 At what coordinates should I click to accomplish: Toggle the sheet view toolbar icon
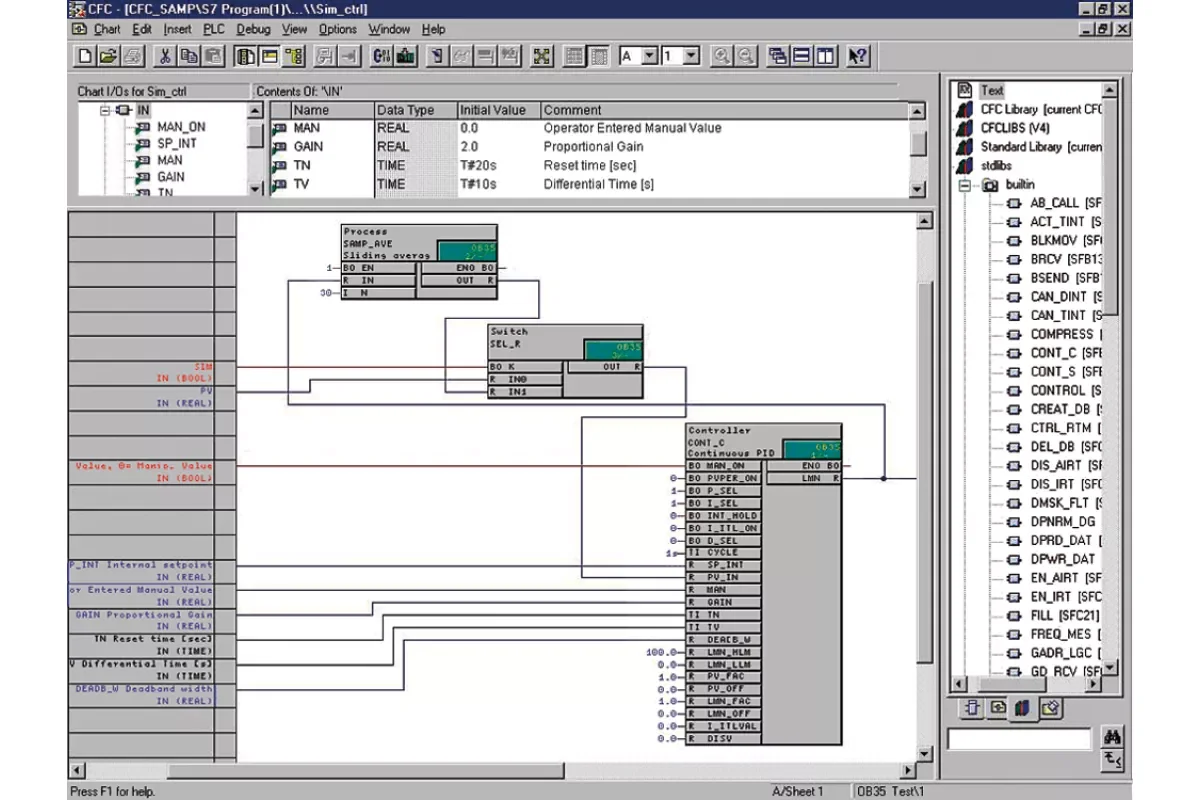[x=598, y=57]
